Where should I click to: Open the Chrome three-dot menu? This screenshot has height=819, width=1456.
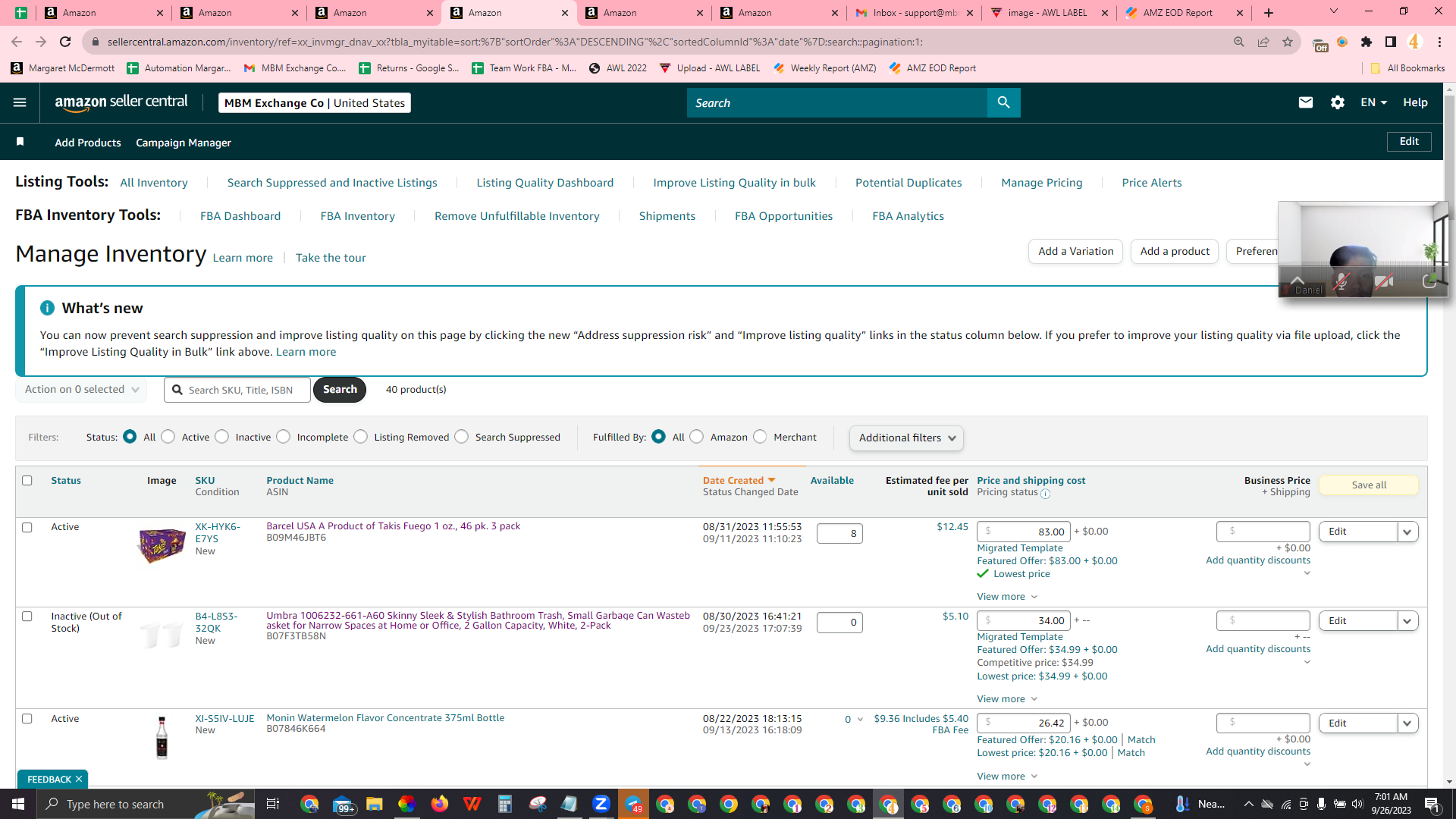(x=1439, y=42)
